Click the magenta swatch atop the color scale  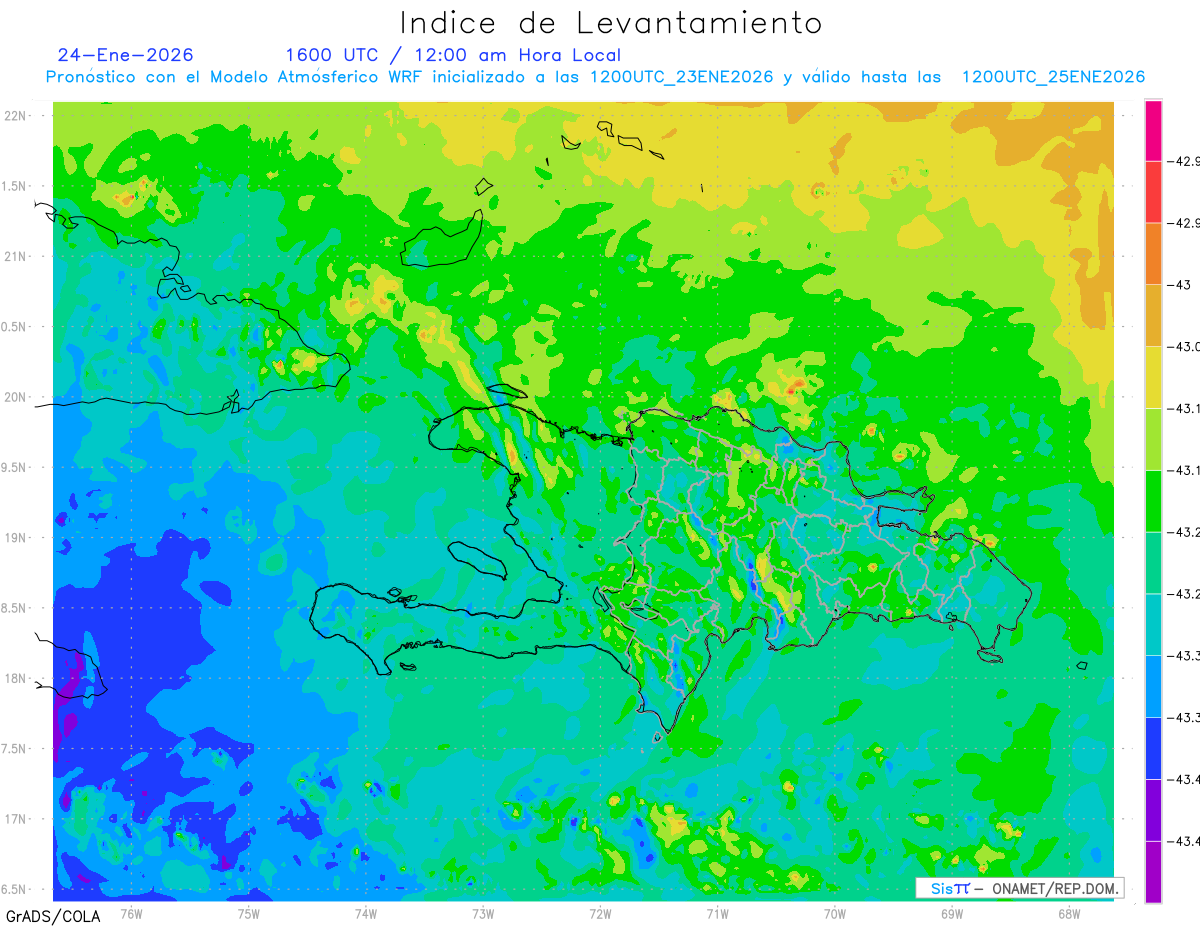(1153, 130)
